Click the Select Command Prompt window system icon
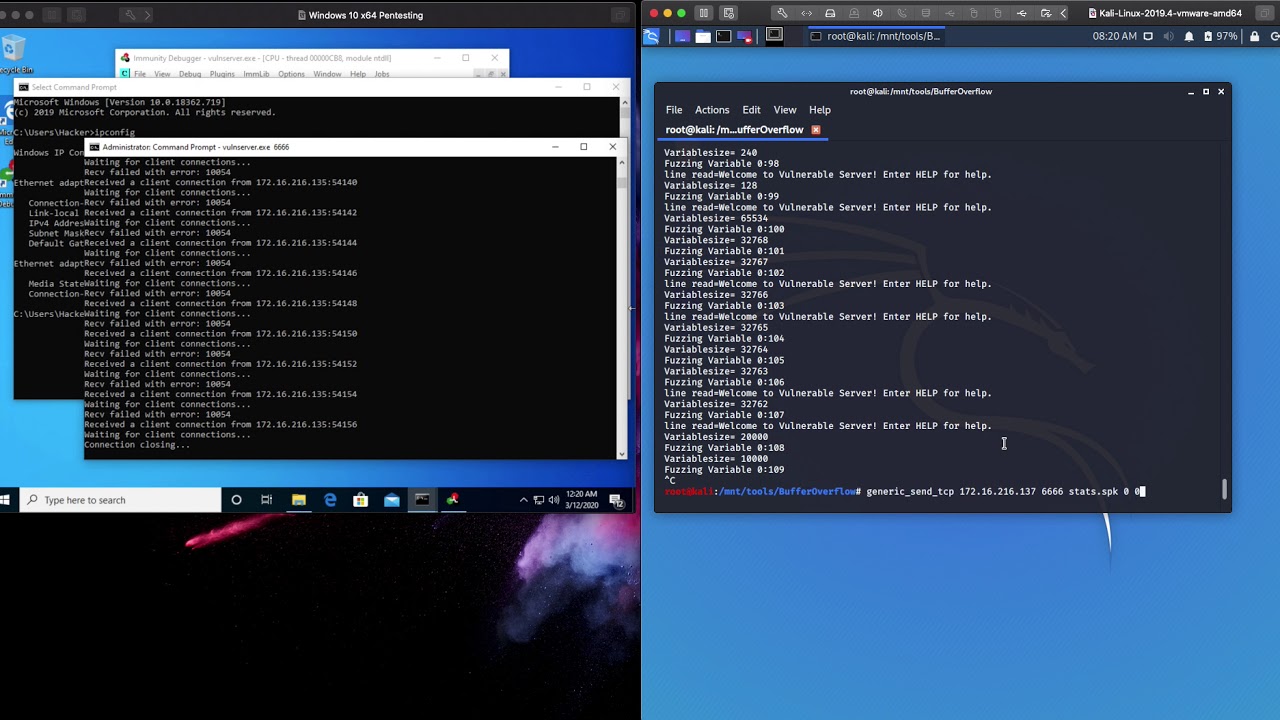 coord(23,87)
